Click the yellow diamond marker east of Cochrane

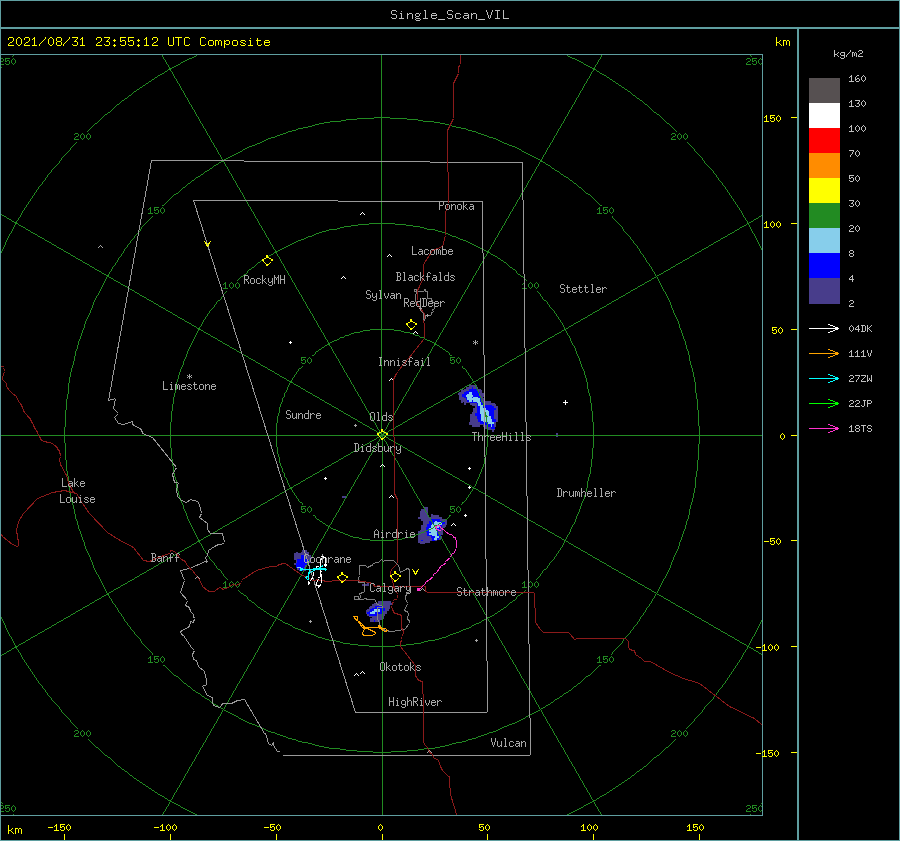(x=342, y=577)
